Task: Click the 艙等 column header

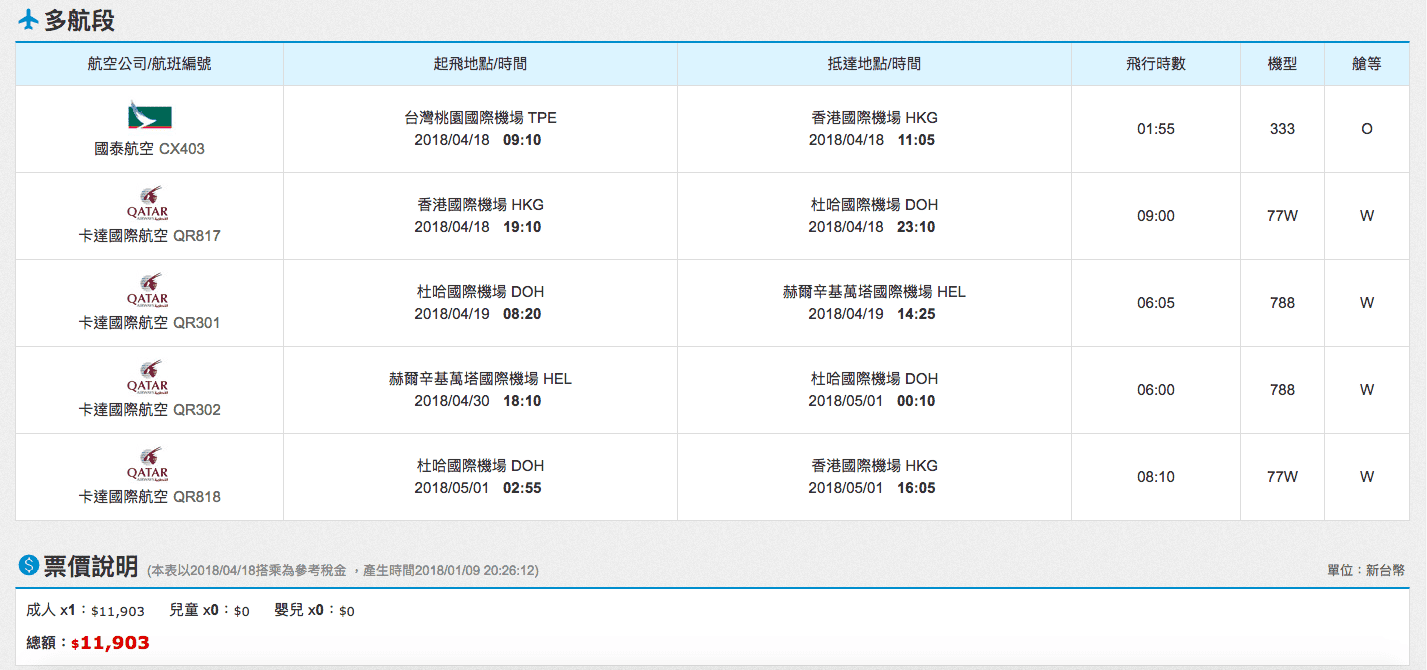Action: (1366, 64)
